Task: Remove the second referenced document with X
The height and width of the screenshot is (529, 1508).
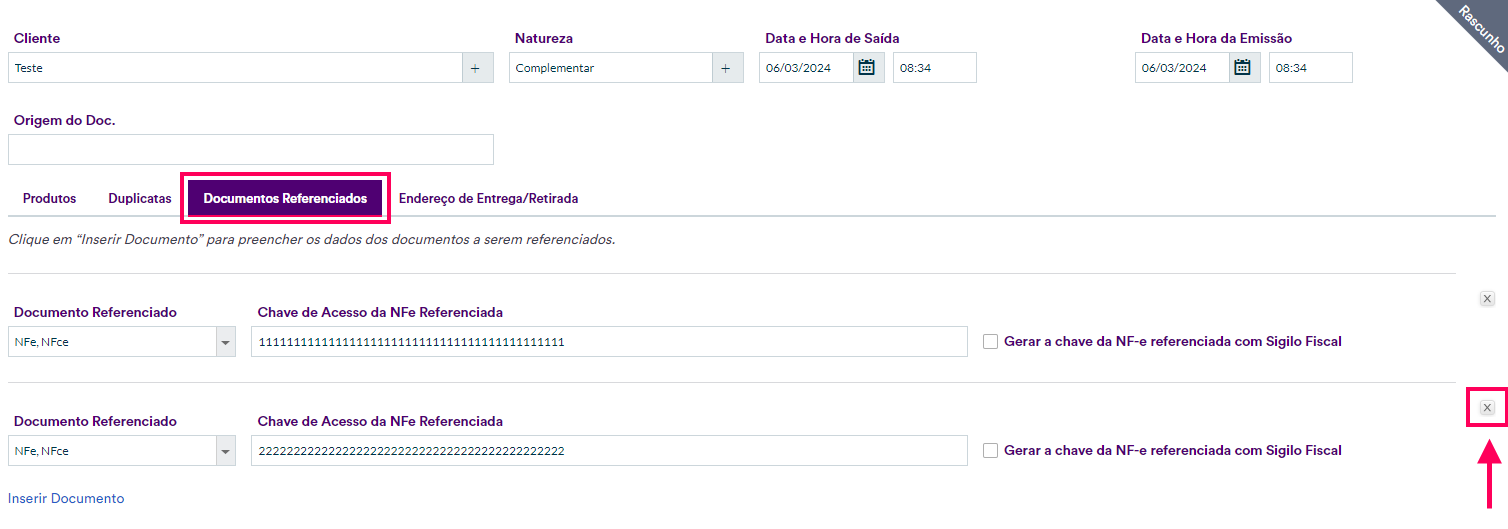Action: pos(1487,408)
